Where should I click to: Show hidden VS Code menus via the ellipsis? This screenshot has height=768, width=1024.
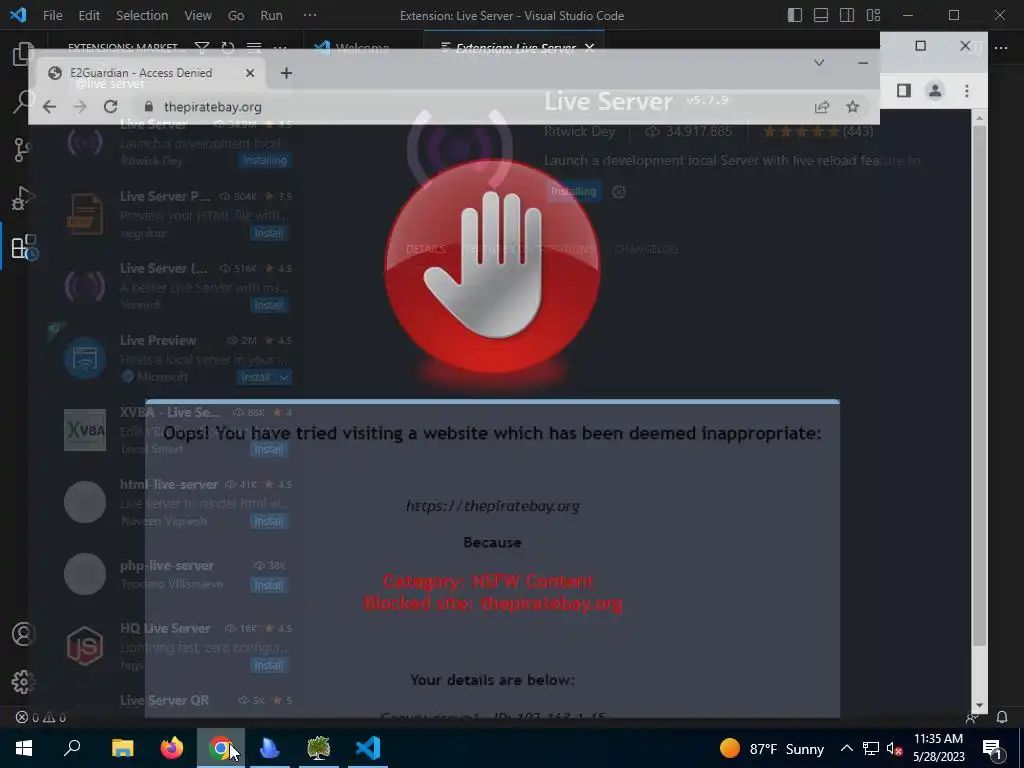tap(310, 15)
